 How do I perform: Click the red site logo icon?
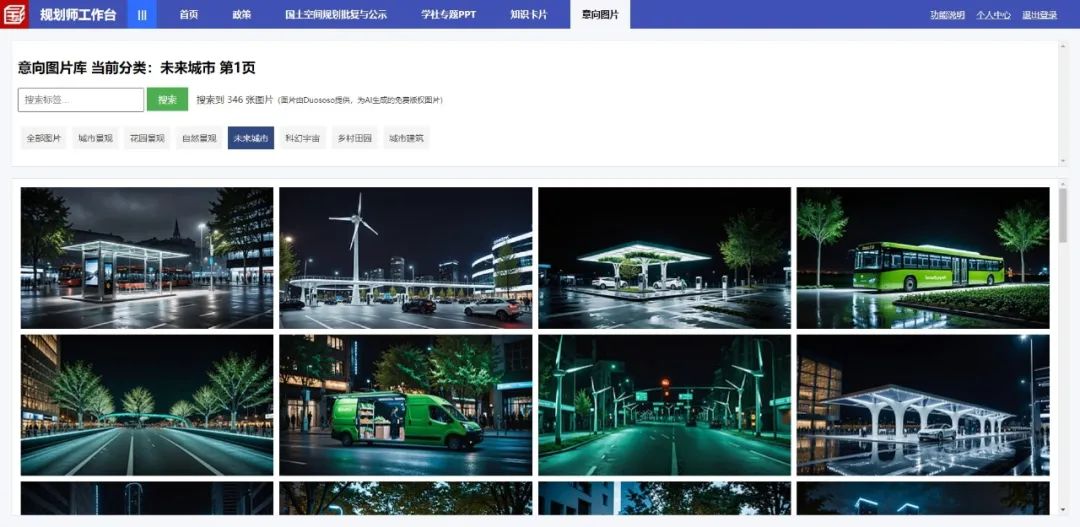coord(14,14)
